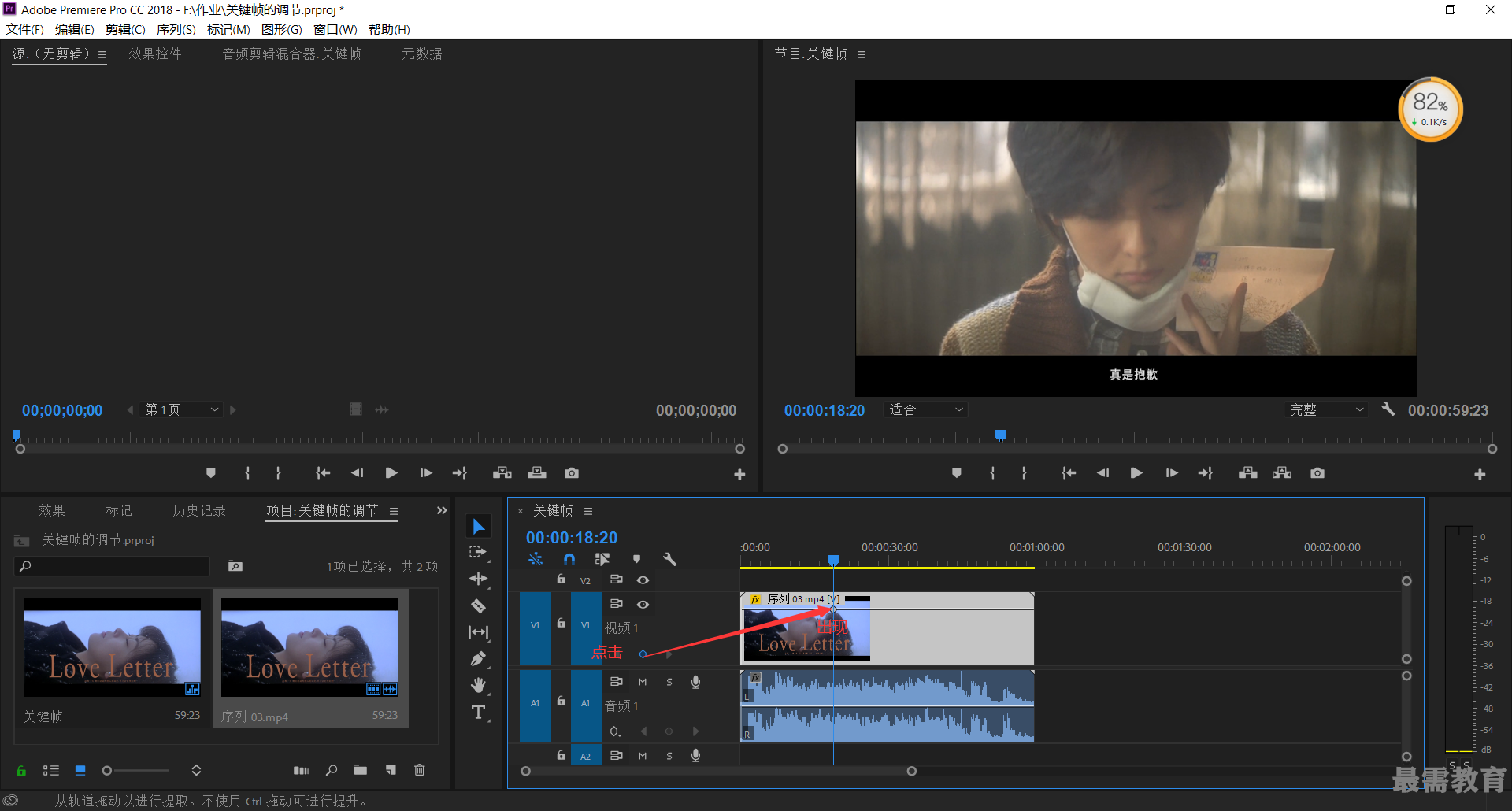The width and height of the screenshot is (1512, 811).
Task: Open timeline display settings wrench
Action: 670,559
